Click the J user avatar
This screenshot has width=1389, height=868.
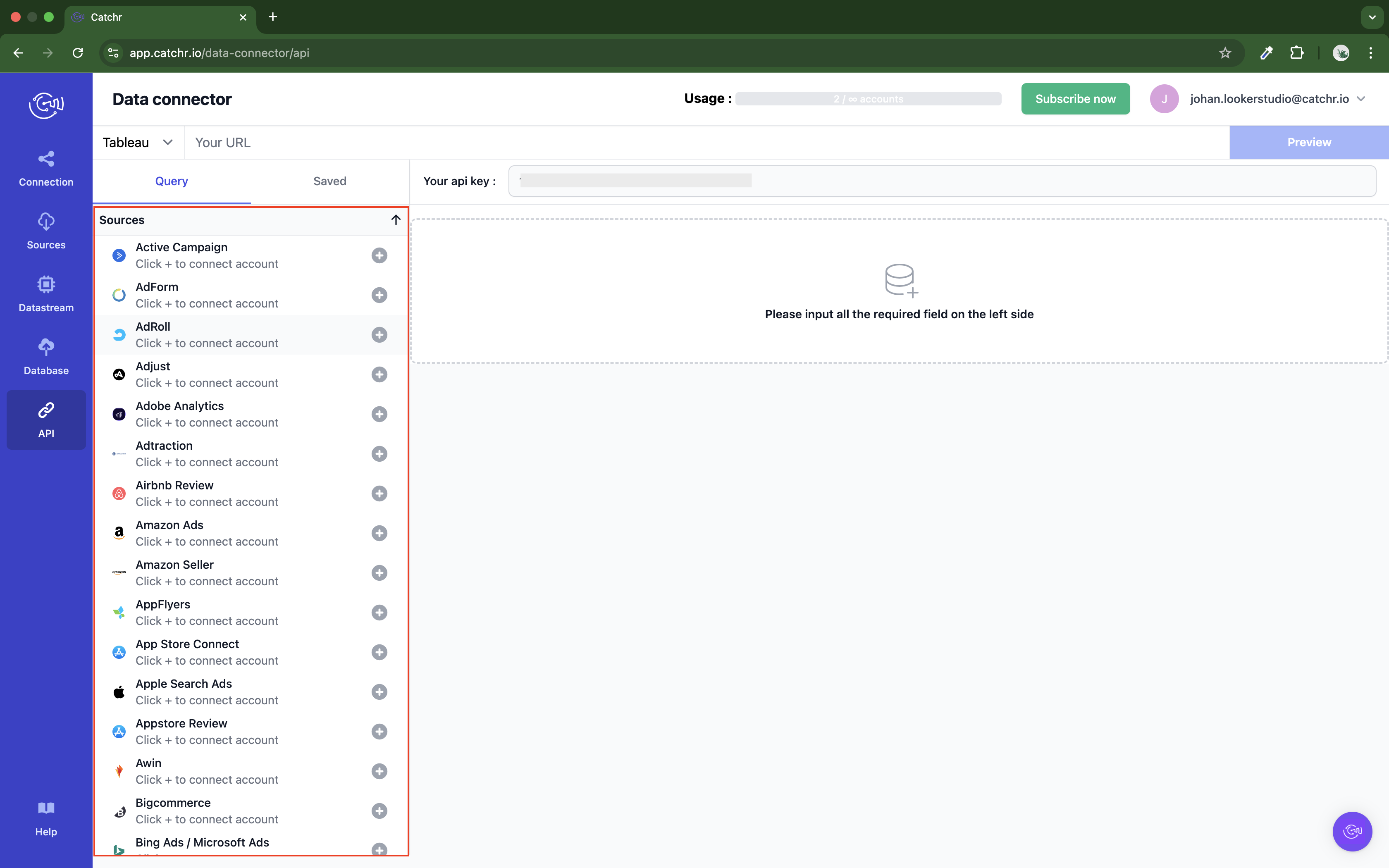coord(1164,99)
